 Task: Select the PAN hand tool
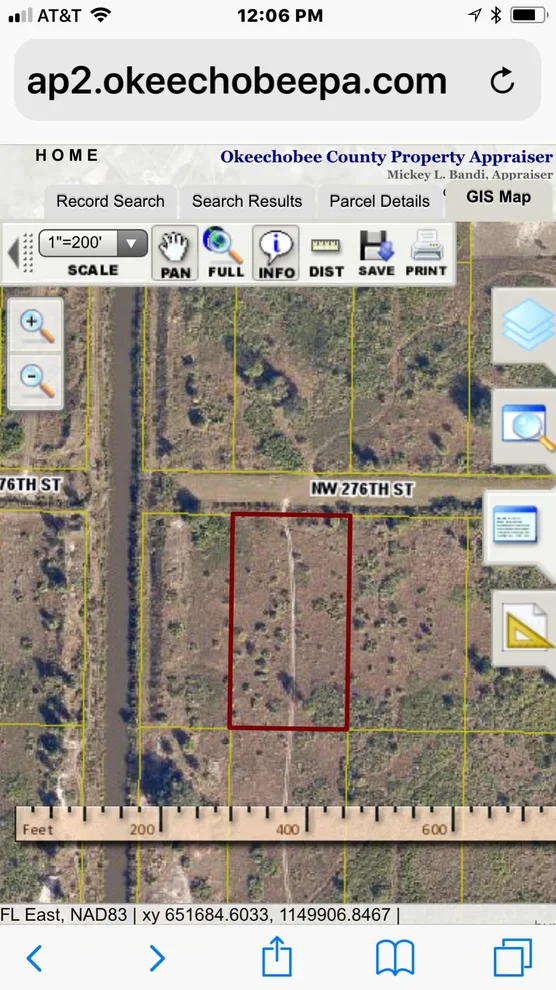(x=175, y=253)
